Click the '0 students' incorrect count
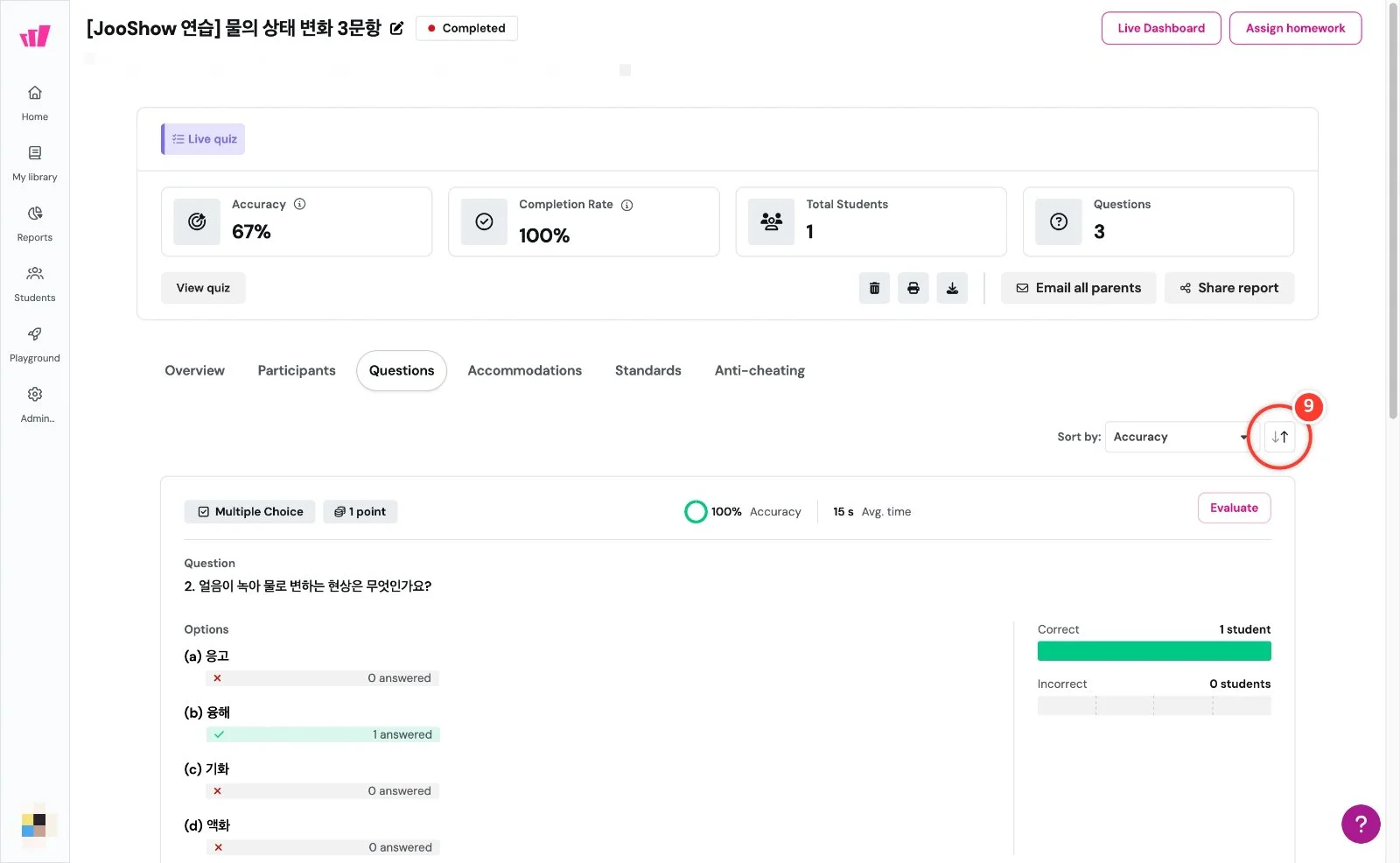 (x=1240, y=684)
